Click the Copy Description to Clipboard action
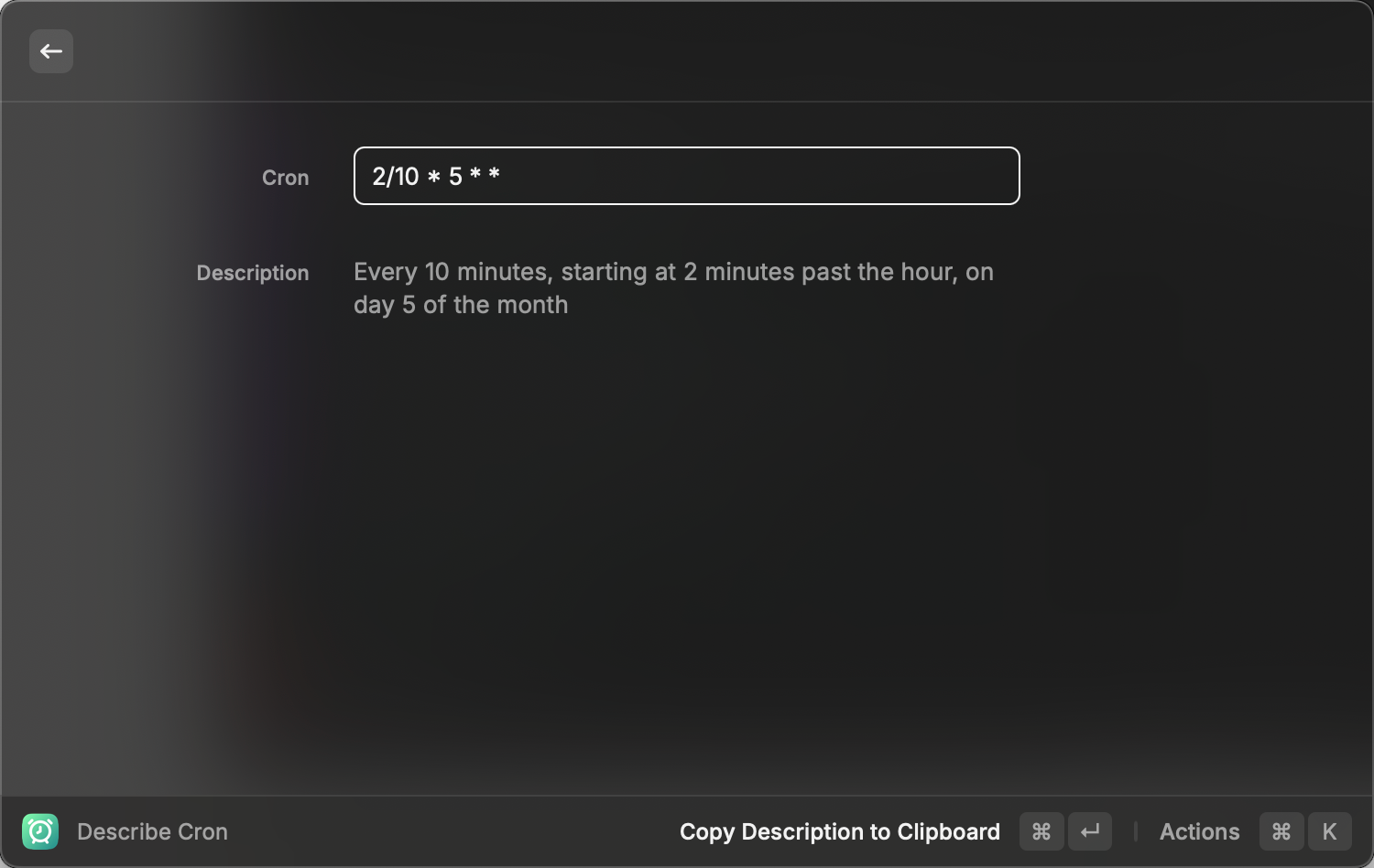The height and width of the screenshot is (868, 1374). 839,831
